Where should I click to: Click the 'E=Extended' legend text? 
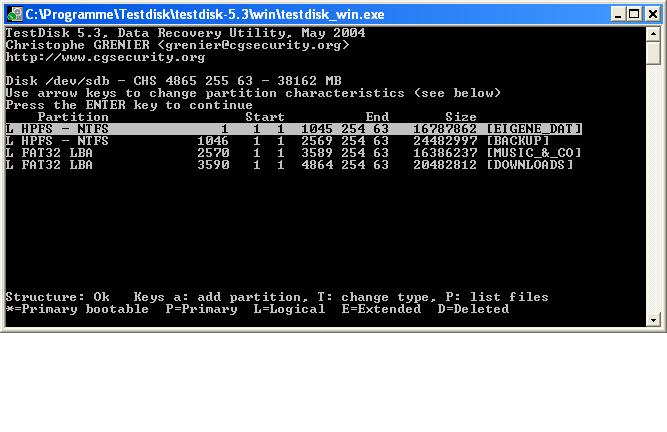381,309
